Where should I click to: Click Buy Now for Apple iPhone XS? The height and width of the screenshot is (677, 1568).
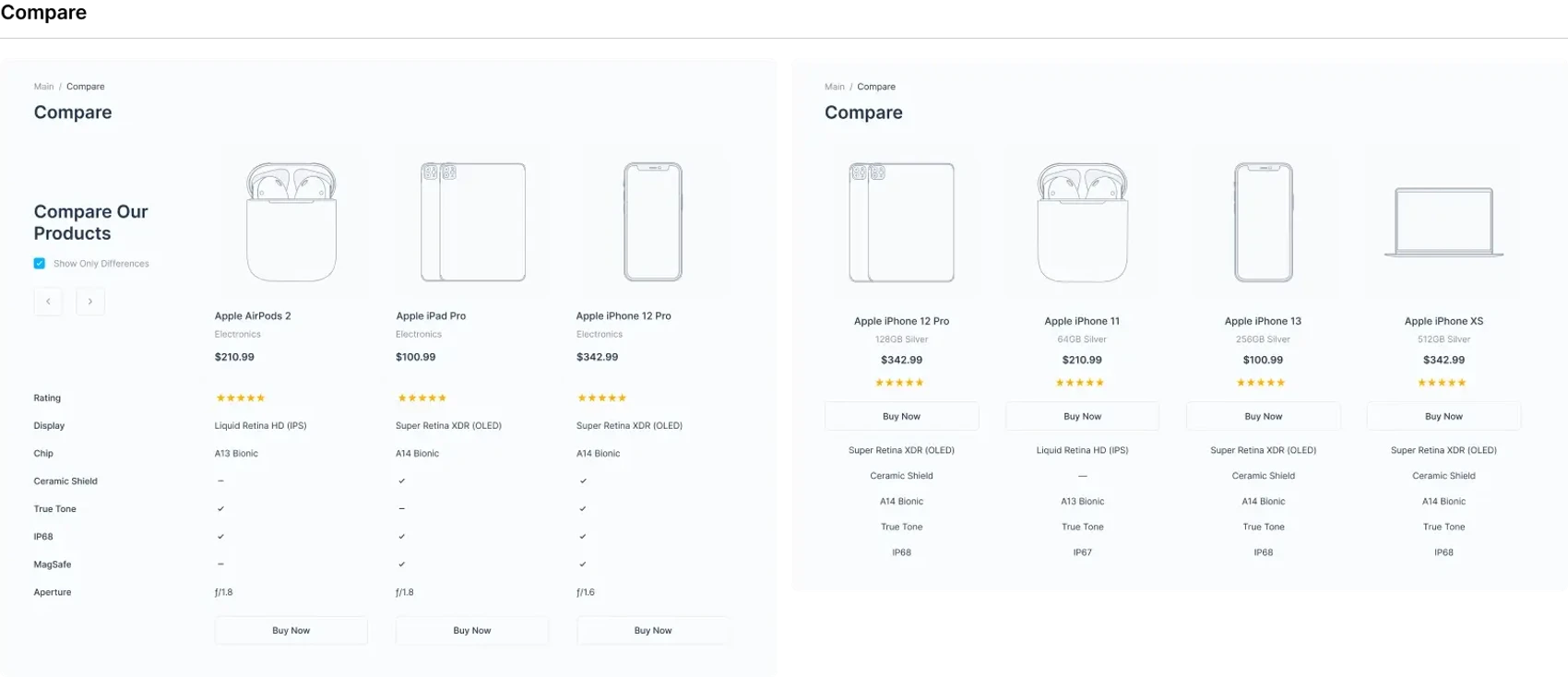click(x=1443, y=416)
